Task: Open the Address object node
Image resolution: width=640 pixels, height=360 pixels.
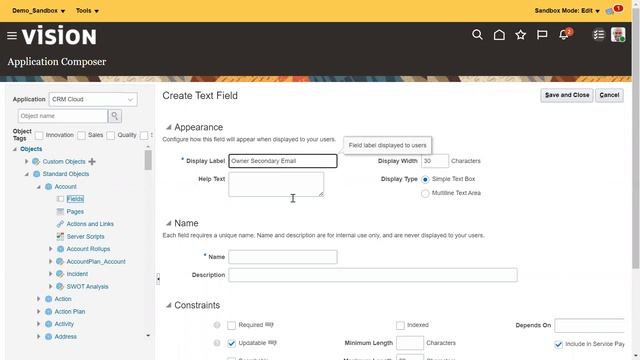Action: [x=65, y=337]
